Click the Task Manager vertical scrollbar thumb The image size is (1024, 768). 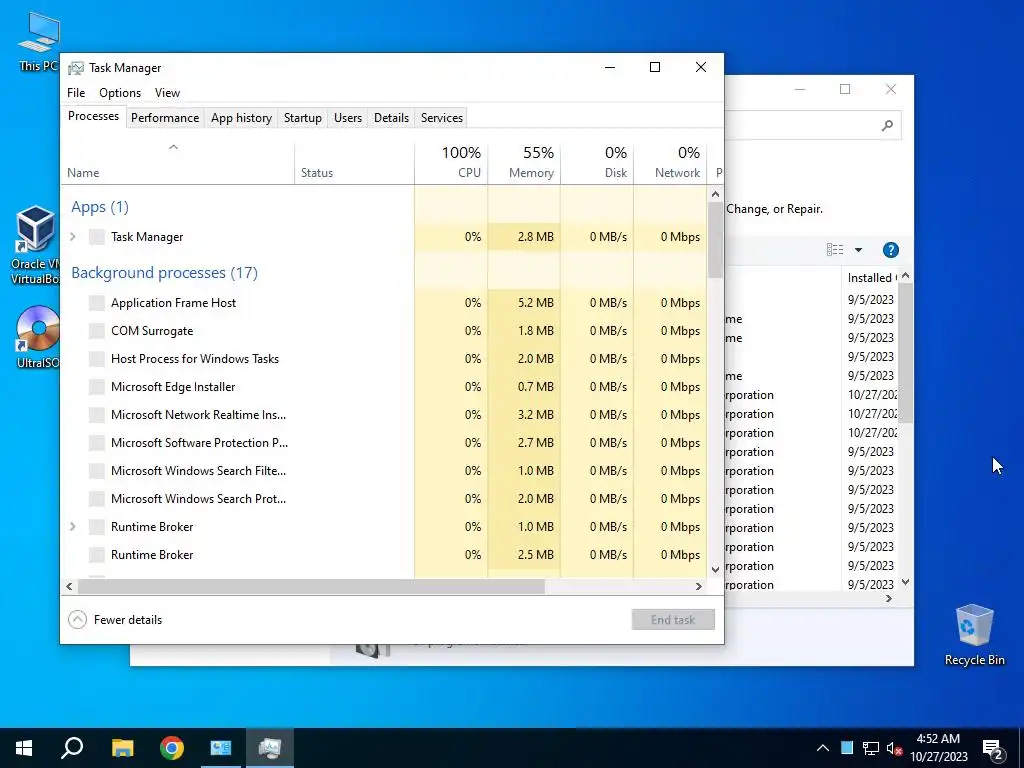click(715, 240)
